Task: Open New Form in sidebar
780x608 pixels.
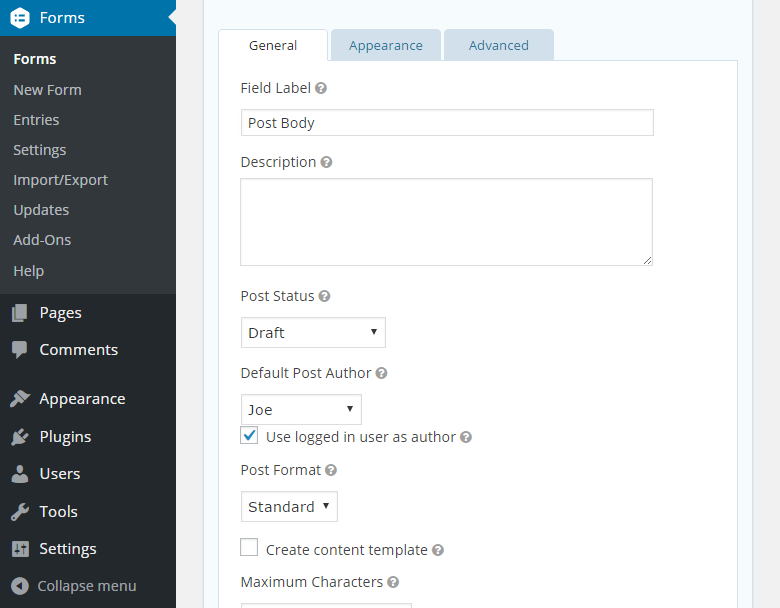Action: coord(47,90)
